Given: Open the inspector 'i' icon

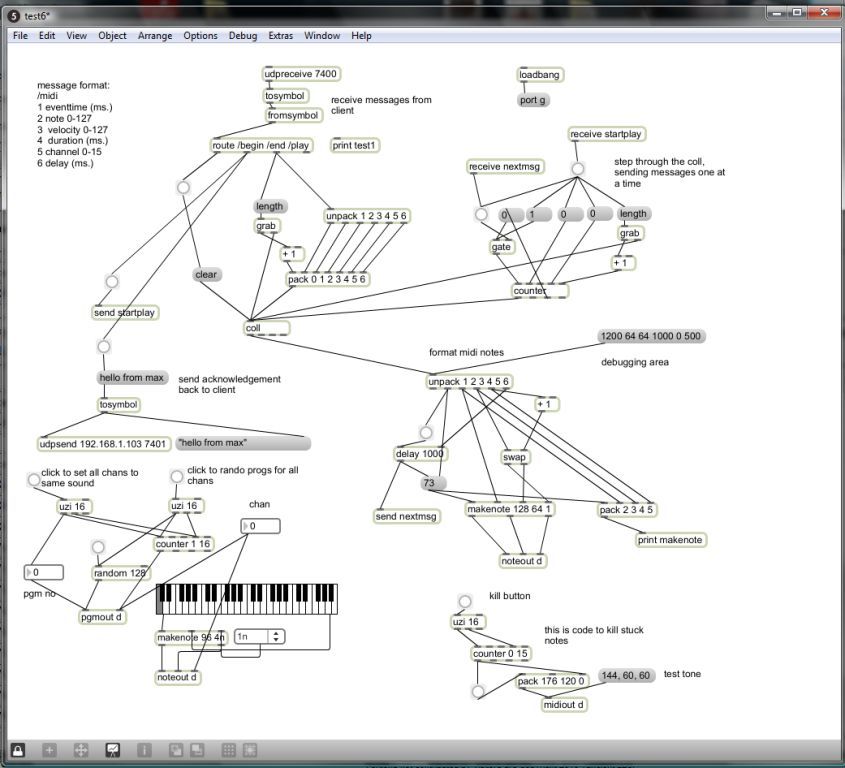Looking at the screenshot, I should click(x=144, y=750).
